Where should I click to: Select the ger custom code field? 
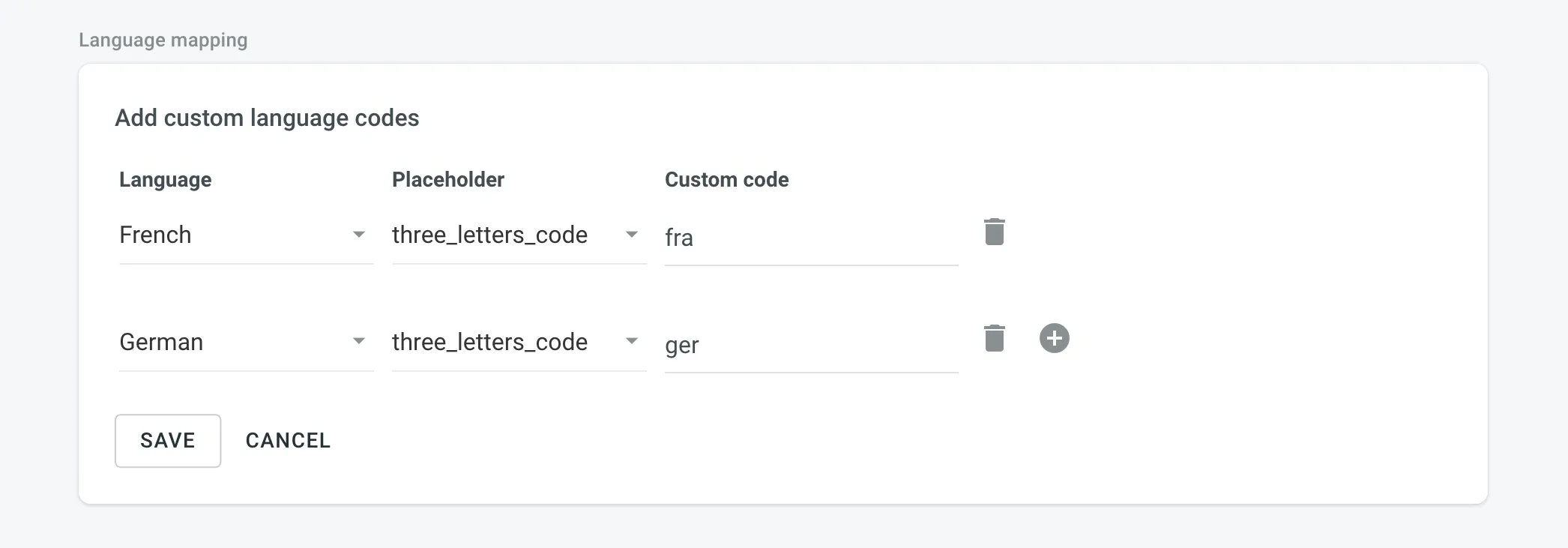(x=809, y=346)
